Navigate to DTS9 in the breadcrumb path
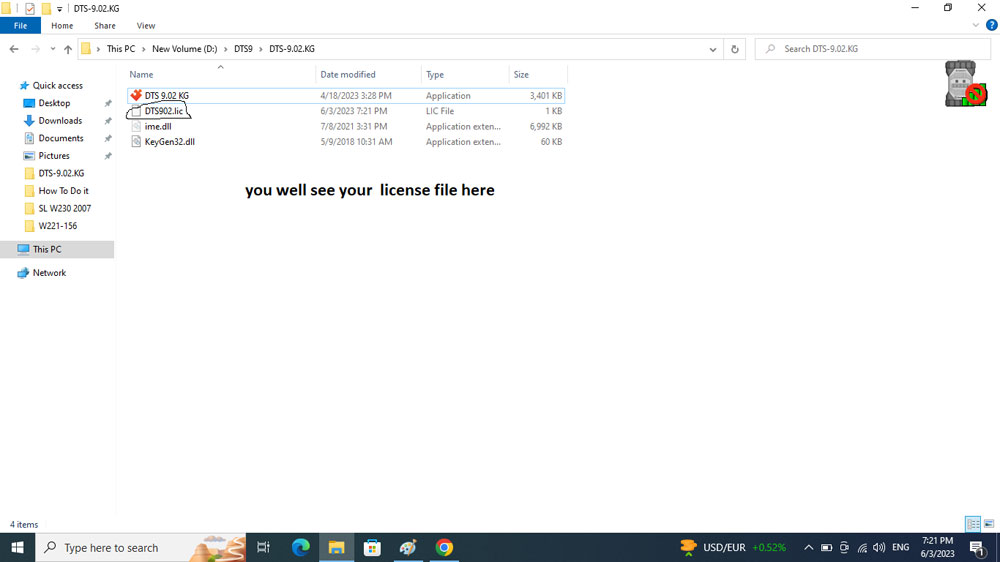The image size is (1000, 562). point(243,49)
